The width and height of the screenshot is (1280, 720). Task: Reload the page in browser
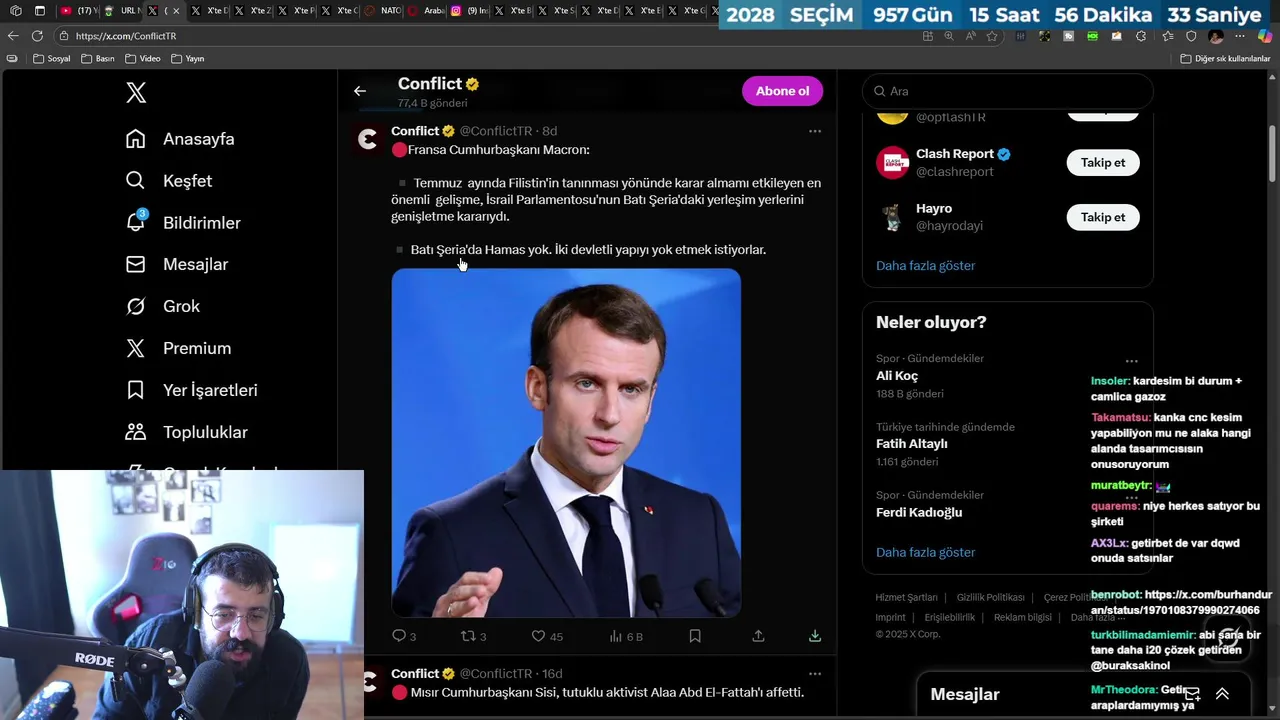pos(37,36)
